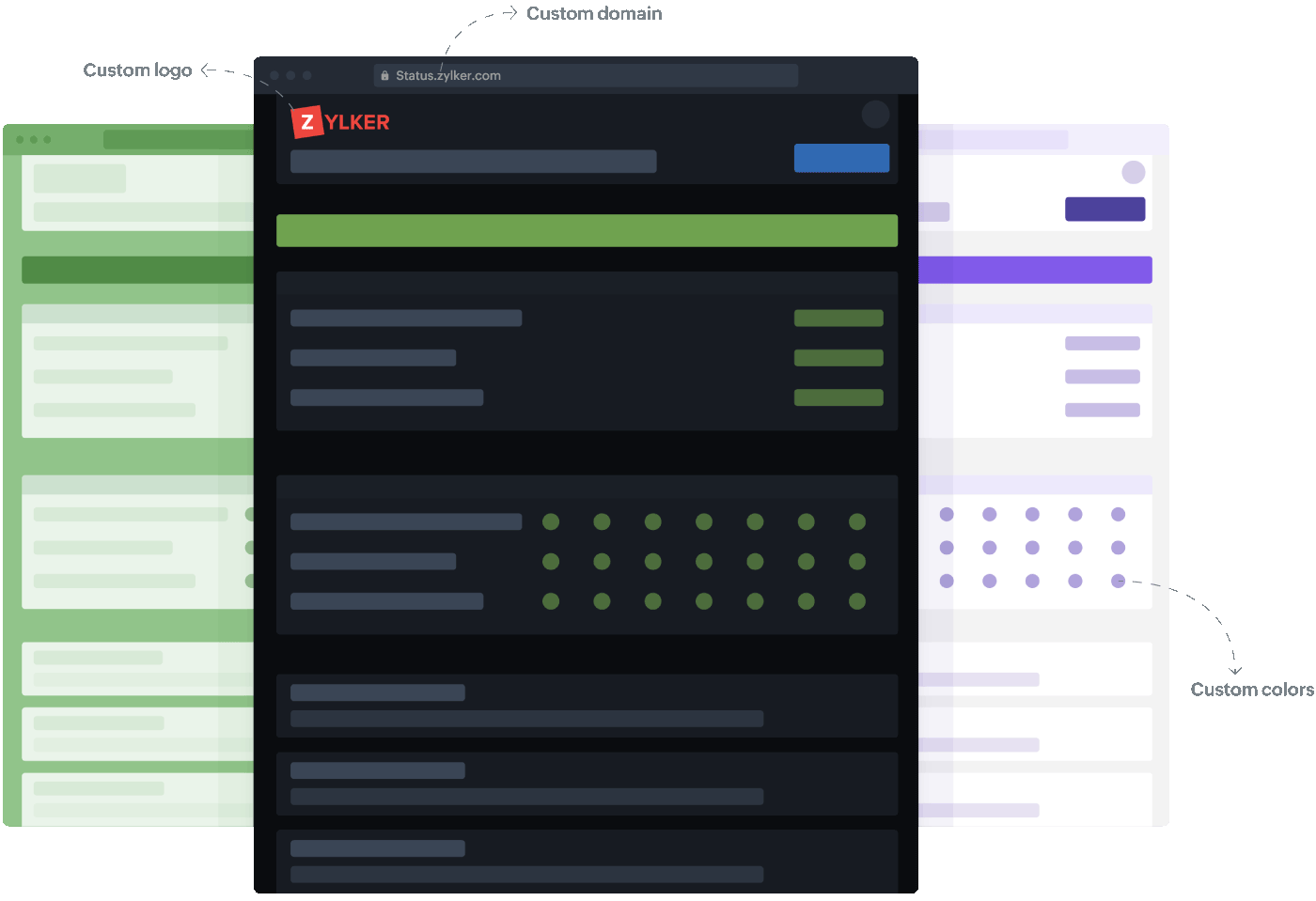Select the Status.zylker.com address bar

point(587,75)
